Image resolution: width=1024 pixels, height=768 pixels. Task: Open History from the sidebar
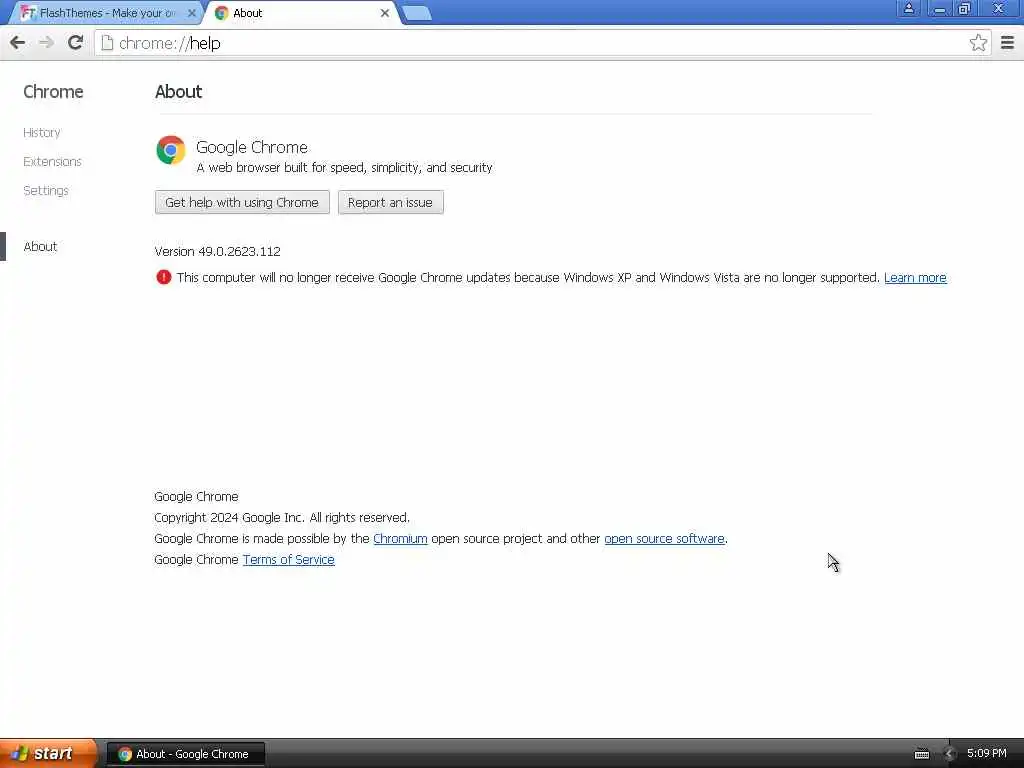42,133
